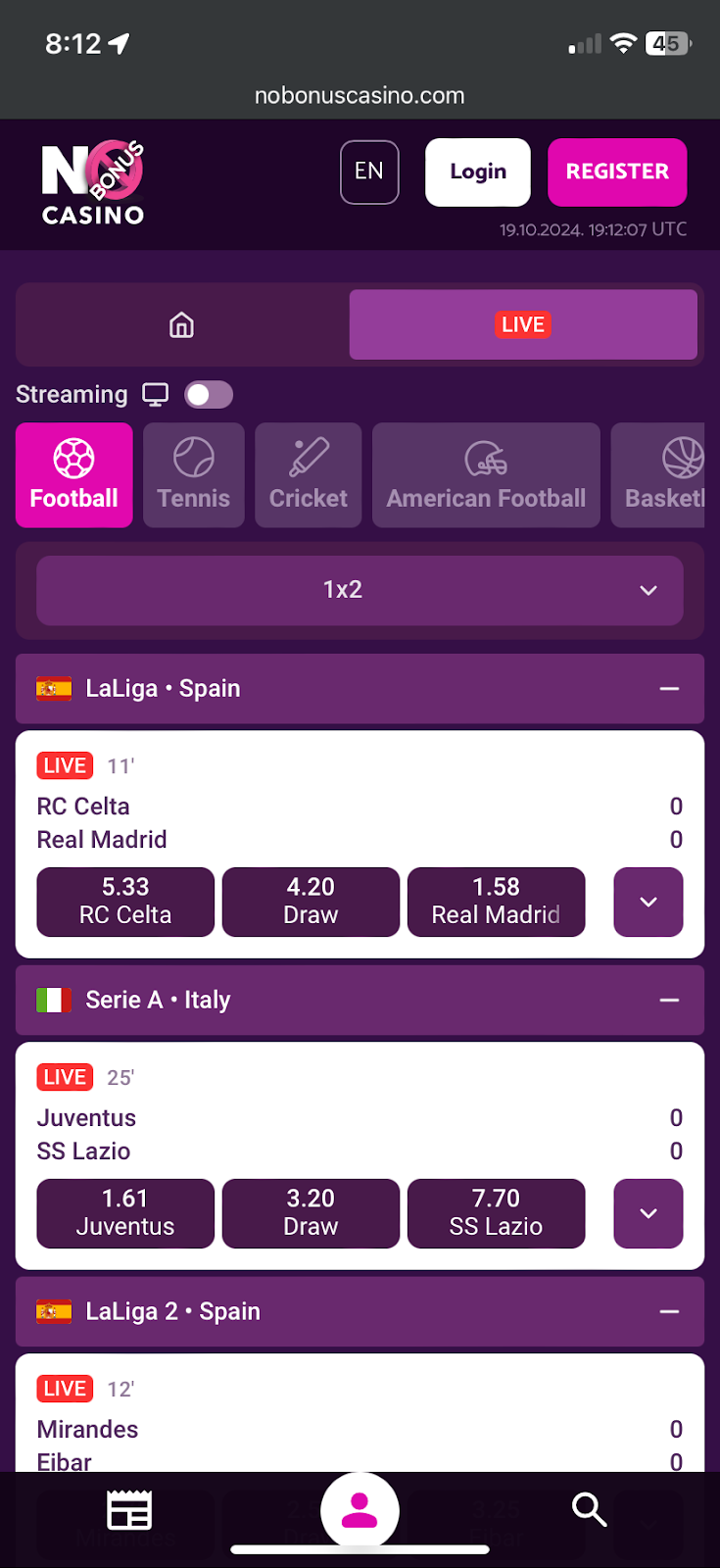Open the 1x2 market dropdown
720x1568 pixels.
tap(360, 590)
